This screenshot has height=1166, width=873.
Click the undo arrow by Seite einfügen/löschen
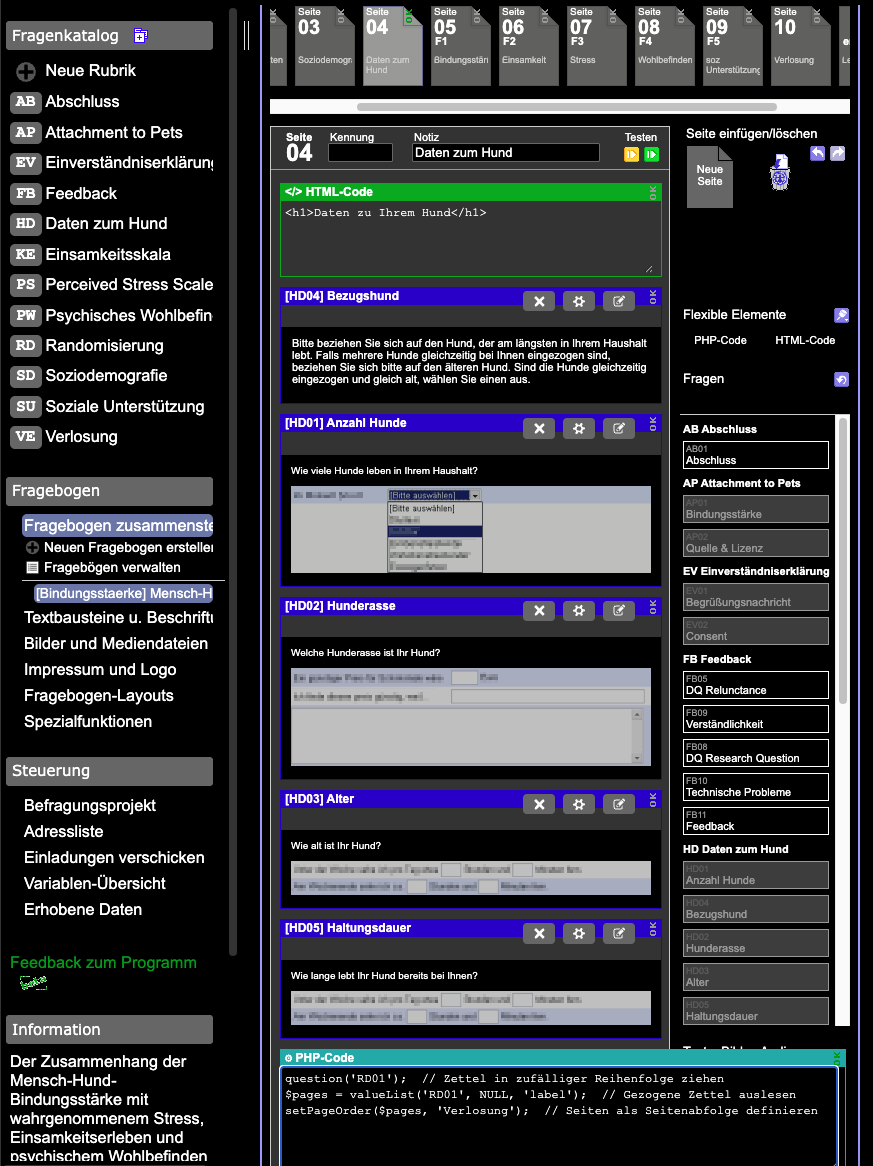pyautogui.click(x=817, y=153)
